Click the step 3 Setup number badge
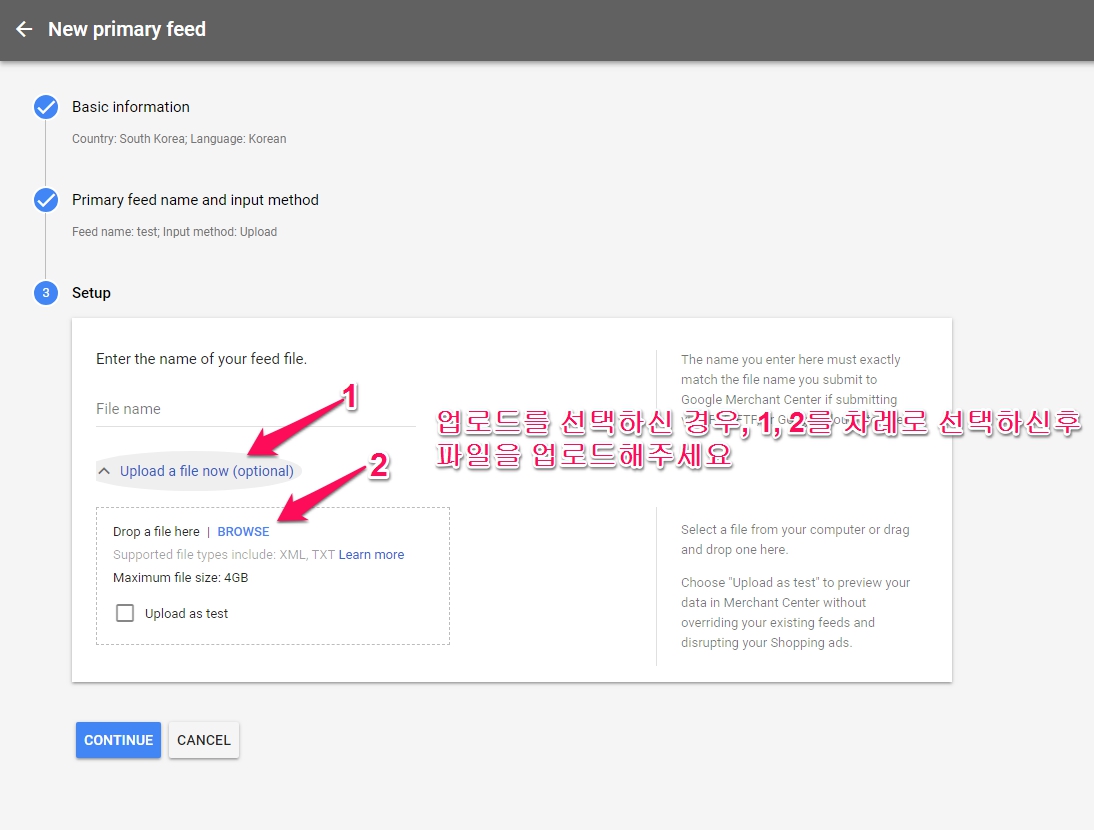Image resolution: width=1094 pixels, height=830 pixels. pos(46,293)
